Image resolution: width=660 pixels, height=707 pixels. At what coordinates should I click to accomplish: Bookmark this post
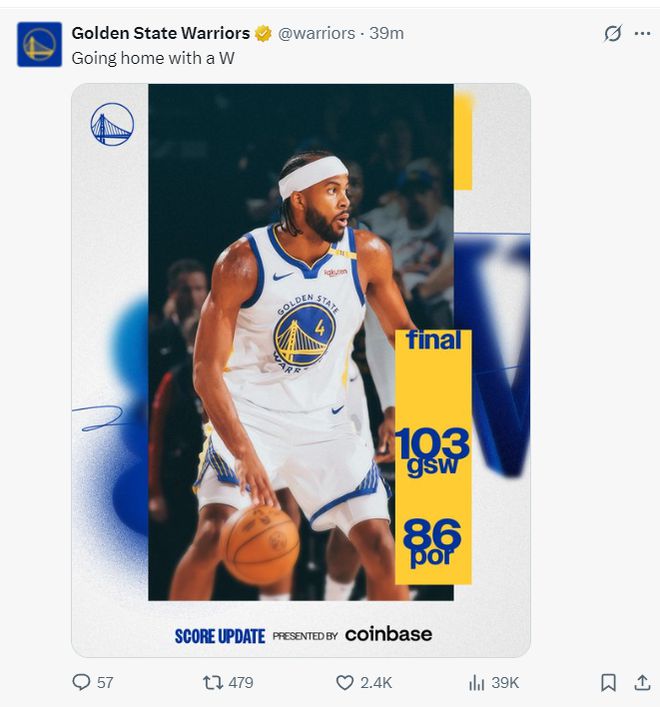(609, 682)
